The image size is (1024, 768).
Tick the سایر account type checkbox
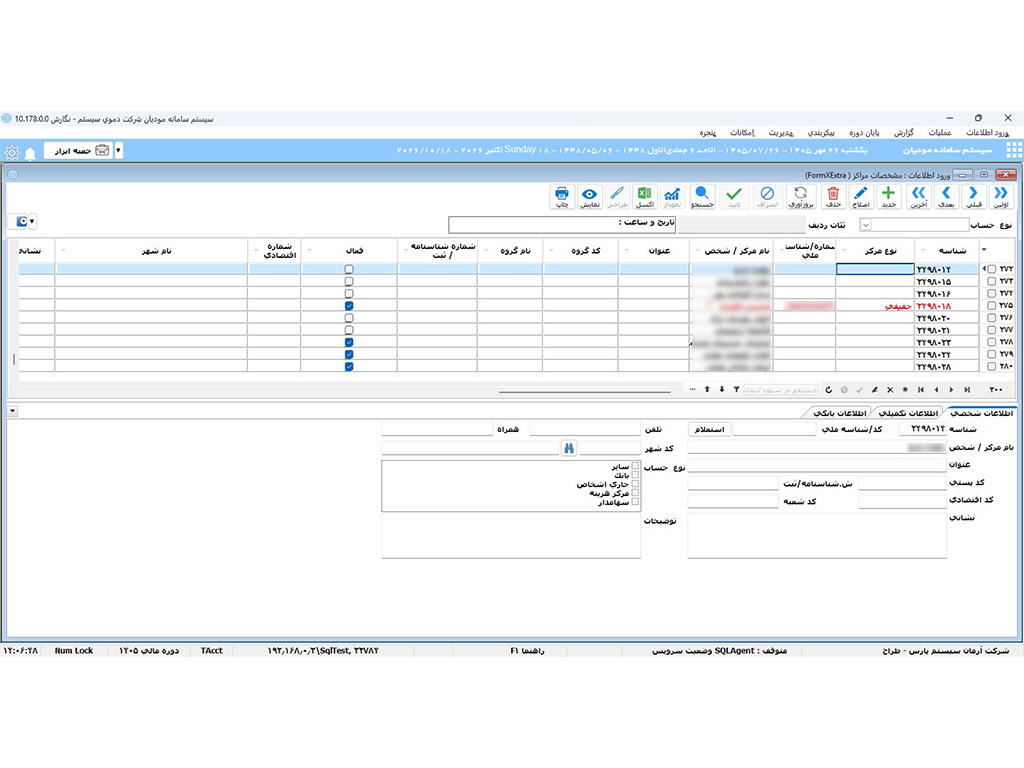[635, 466]
